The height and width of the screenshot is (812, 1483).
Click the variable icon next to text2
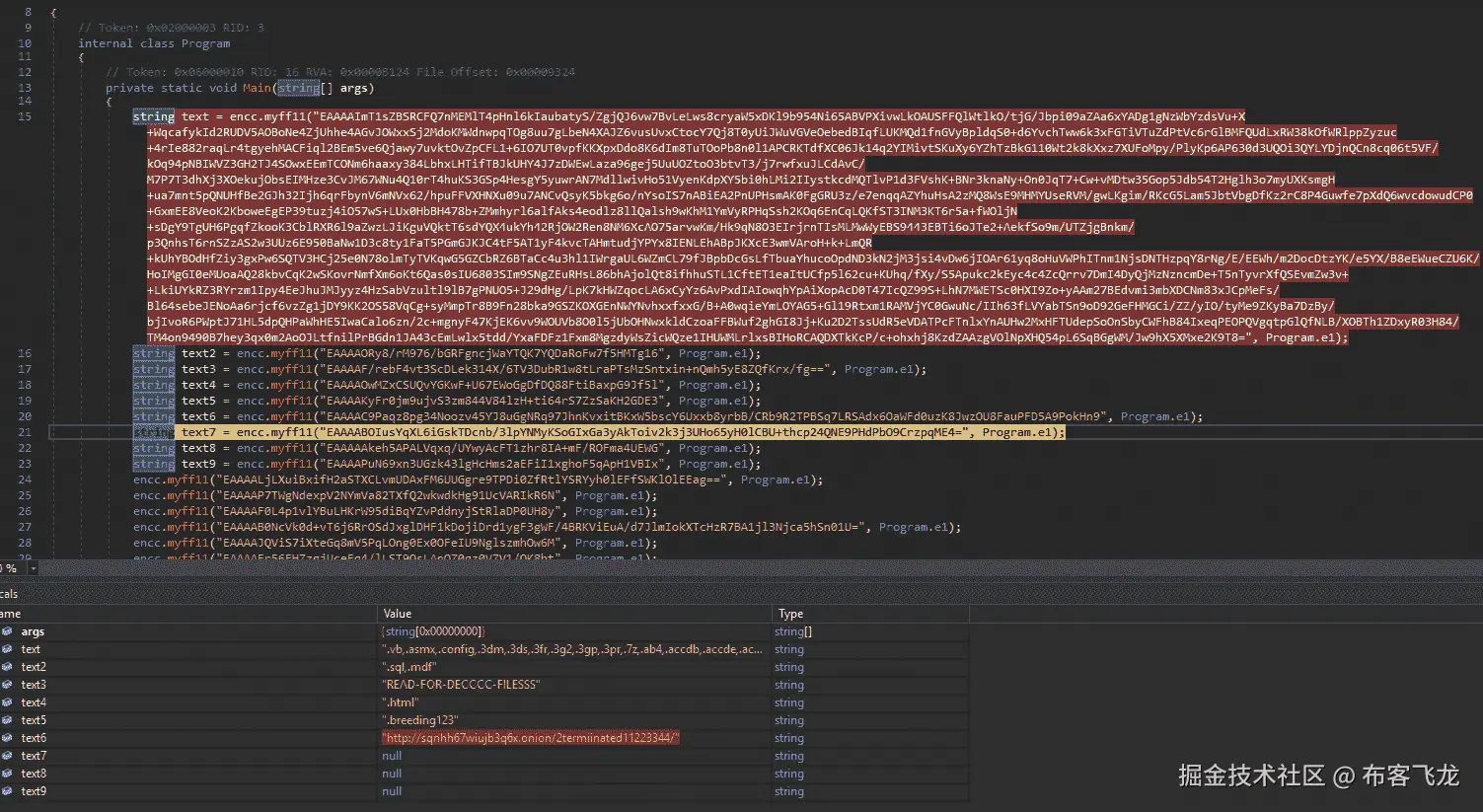(7, 667)
